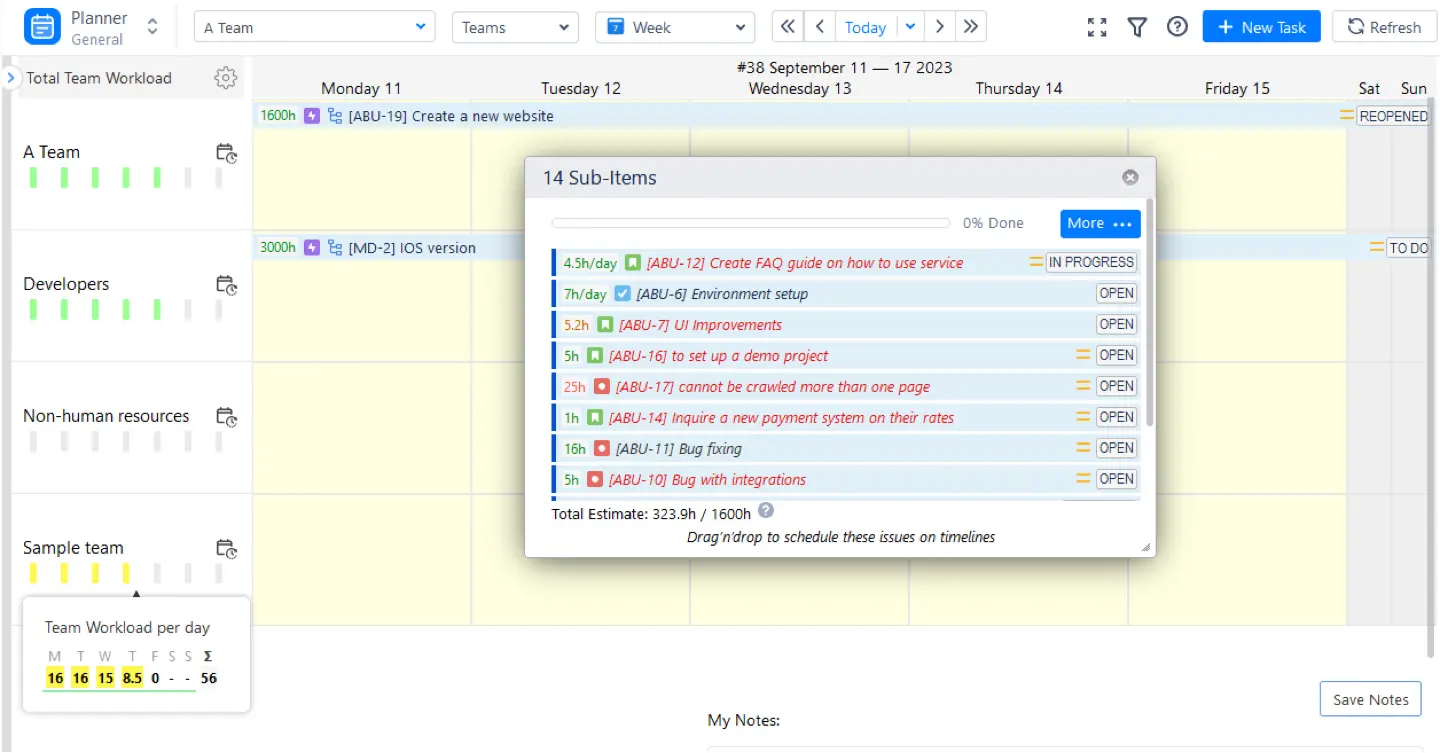Click the ABU-7 story bookmark icon
Viewport: 1440px width, 753px height.
pyautogui.click(x=605, y=325)
